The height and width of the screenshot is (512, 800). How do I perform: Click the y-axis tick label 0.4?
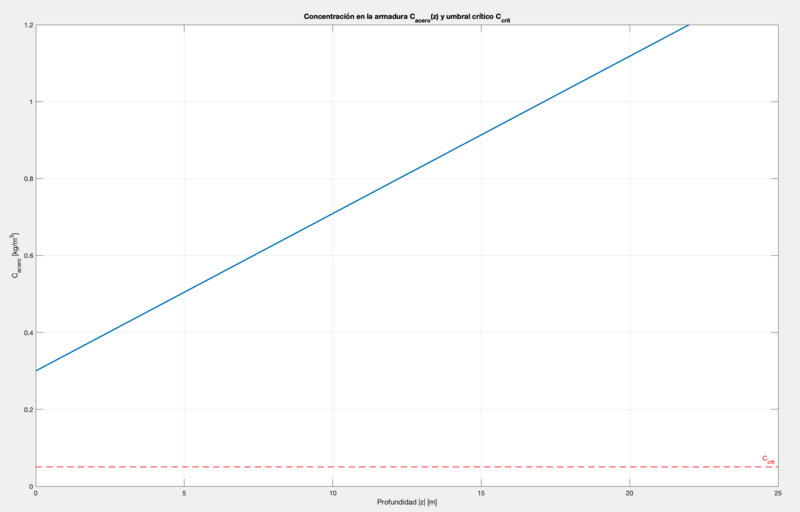(x=25, y=333)
